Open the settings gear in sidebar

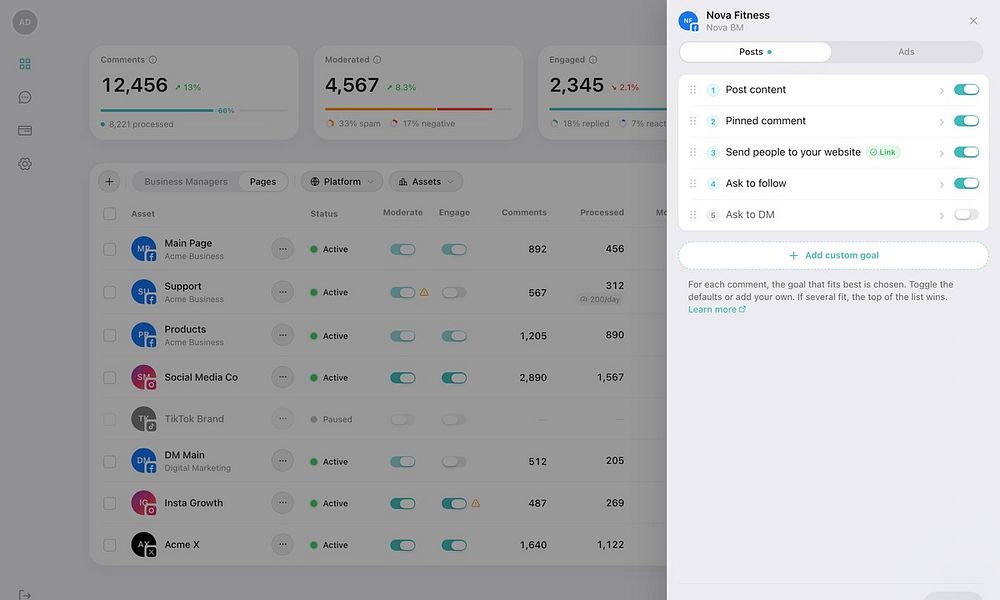click(25, 164)
